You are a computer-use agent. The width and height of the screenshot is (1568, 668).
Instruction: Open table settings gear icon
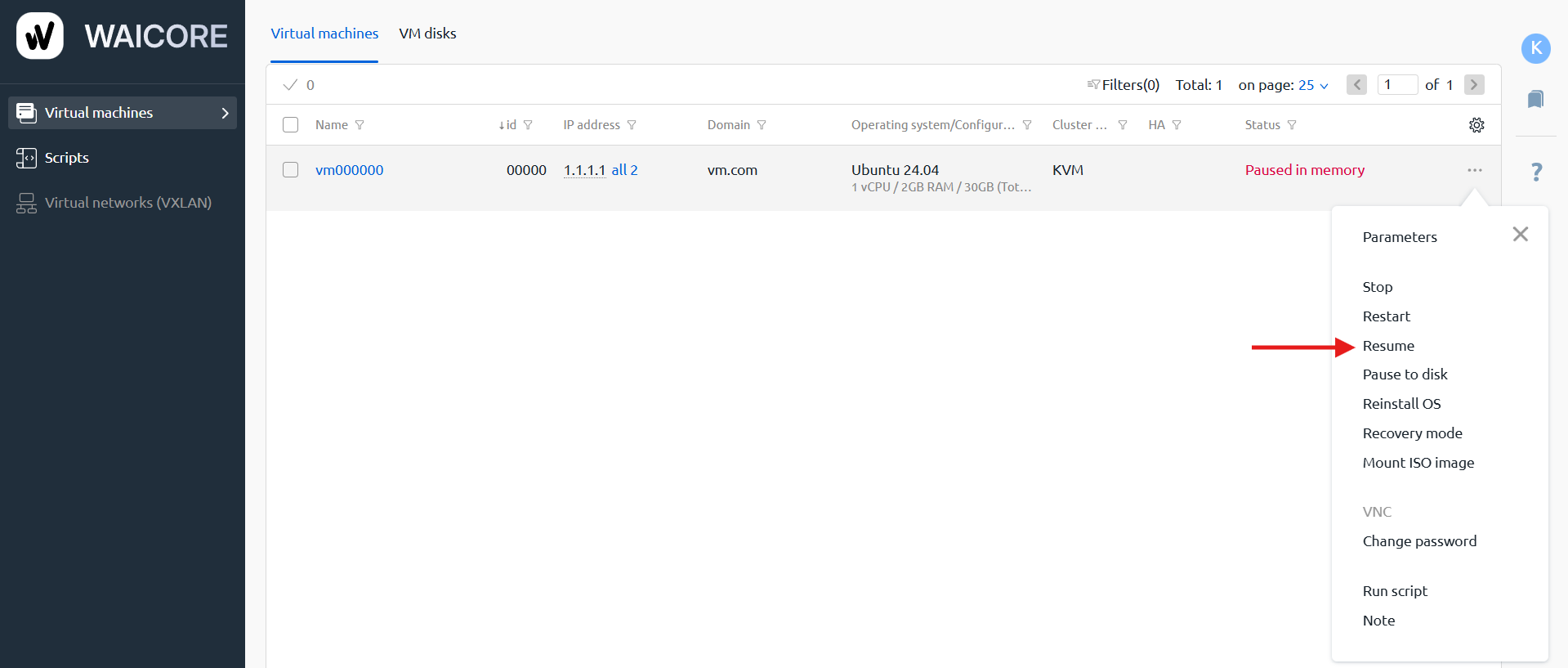(1476, 125)
